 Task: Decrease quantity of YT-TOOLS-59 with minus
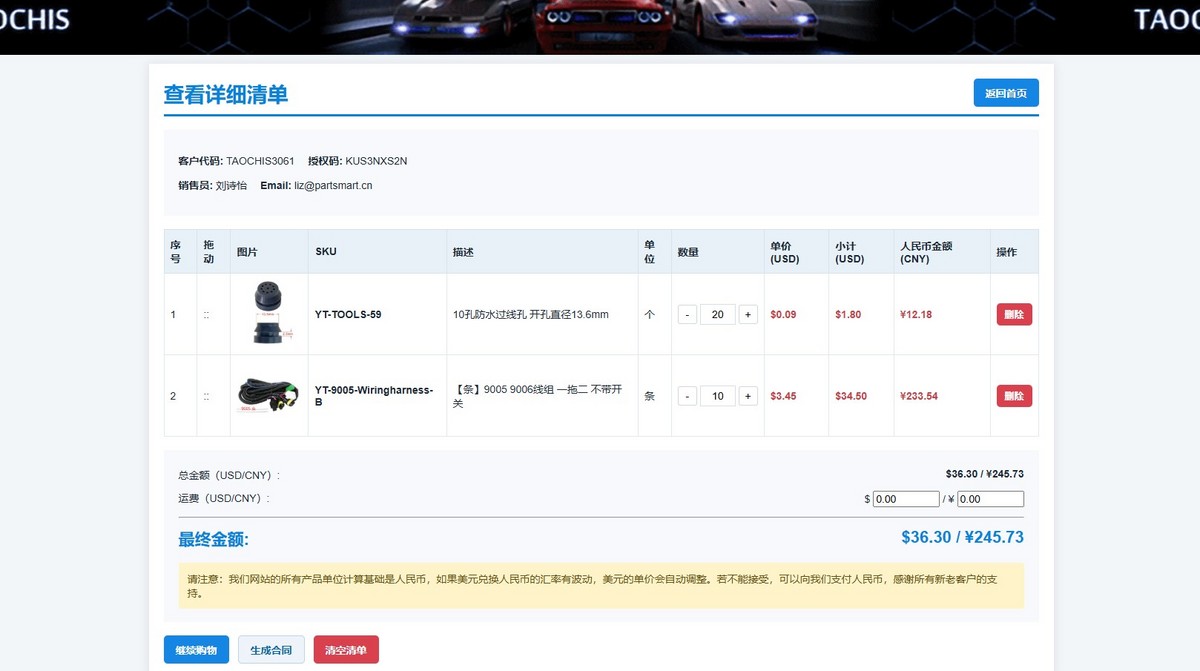coord(687,314)
